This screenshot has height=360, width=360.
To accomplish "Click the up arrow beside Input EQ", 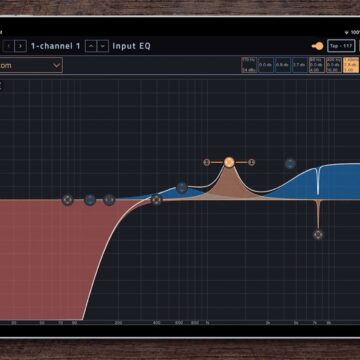I will (91, 46).
